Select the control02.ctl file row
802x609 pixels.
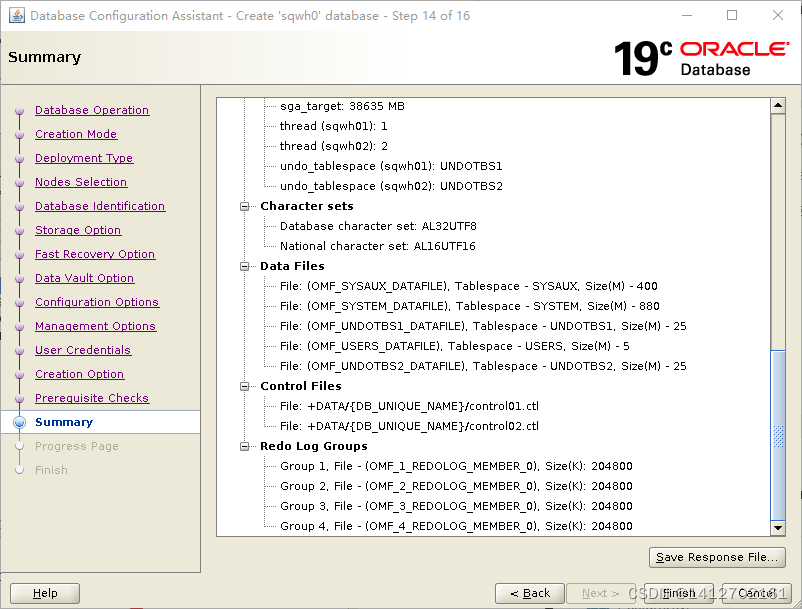pos(409,426)
